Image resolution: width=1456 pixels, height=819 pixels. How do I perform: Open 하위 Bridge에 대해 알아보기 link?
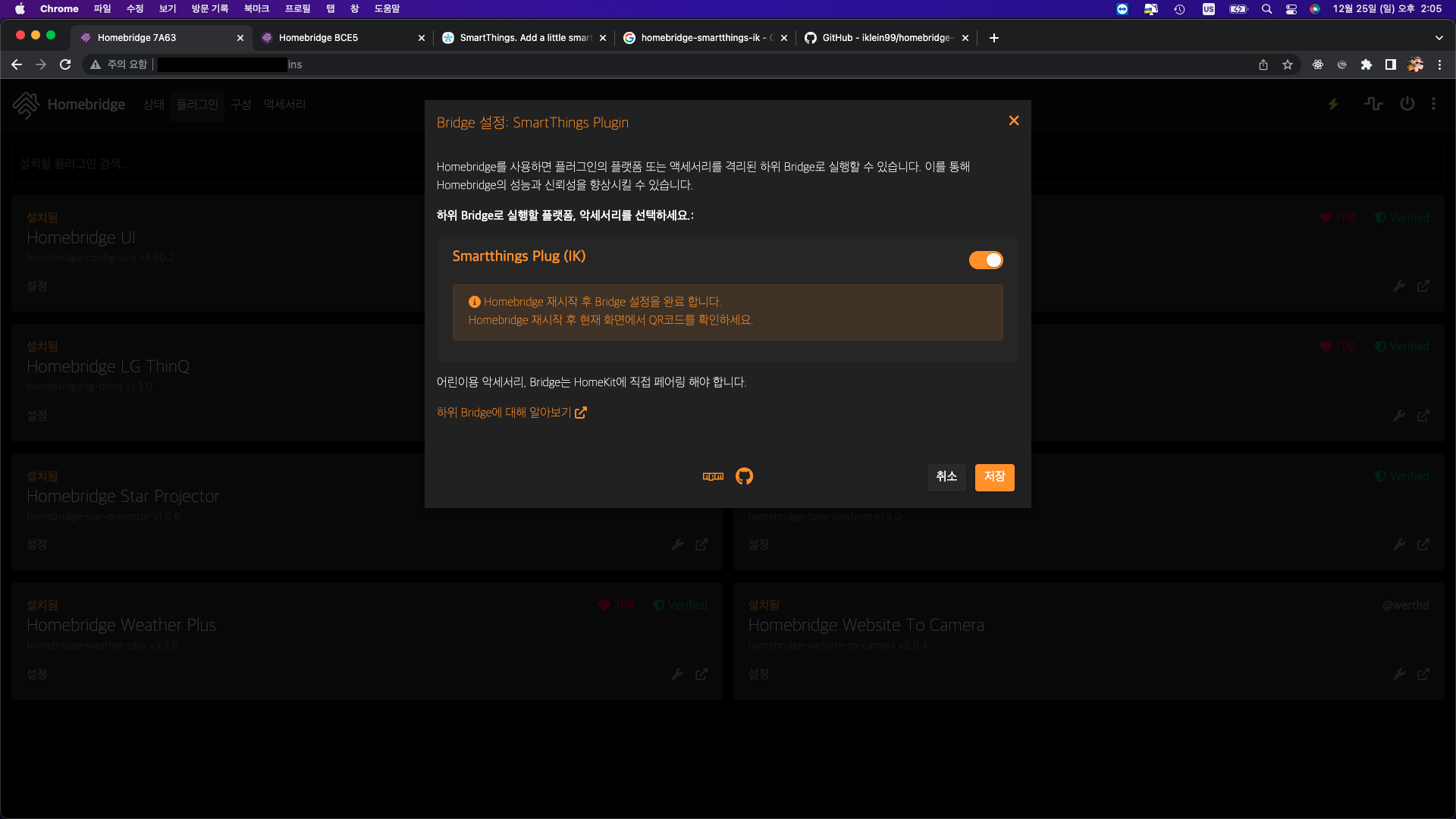coord(511,413)
